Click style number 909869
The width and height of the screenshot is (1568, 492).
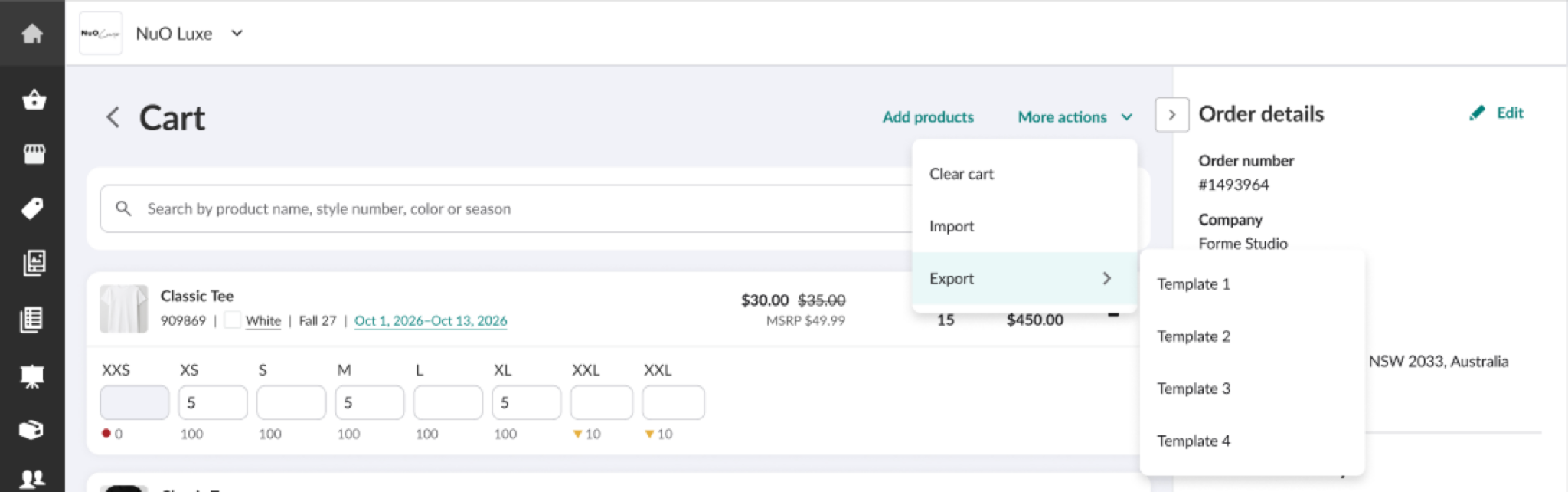[x=183, y=320]
